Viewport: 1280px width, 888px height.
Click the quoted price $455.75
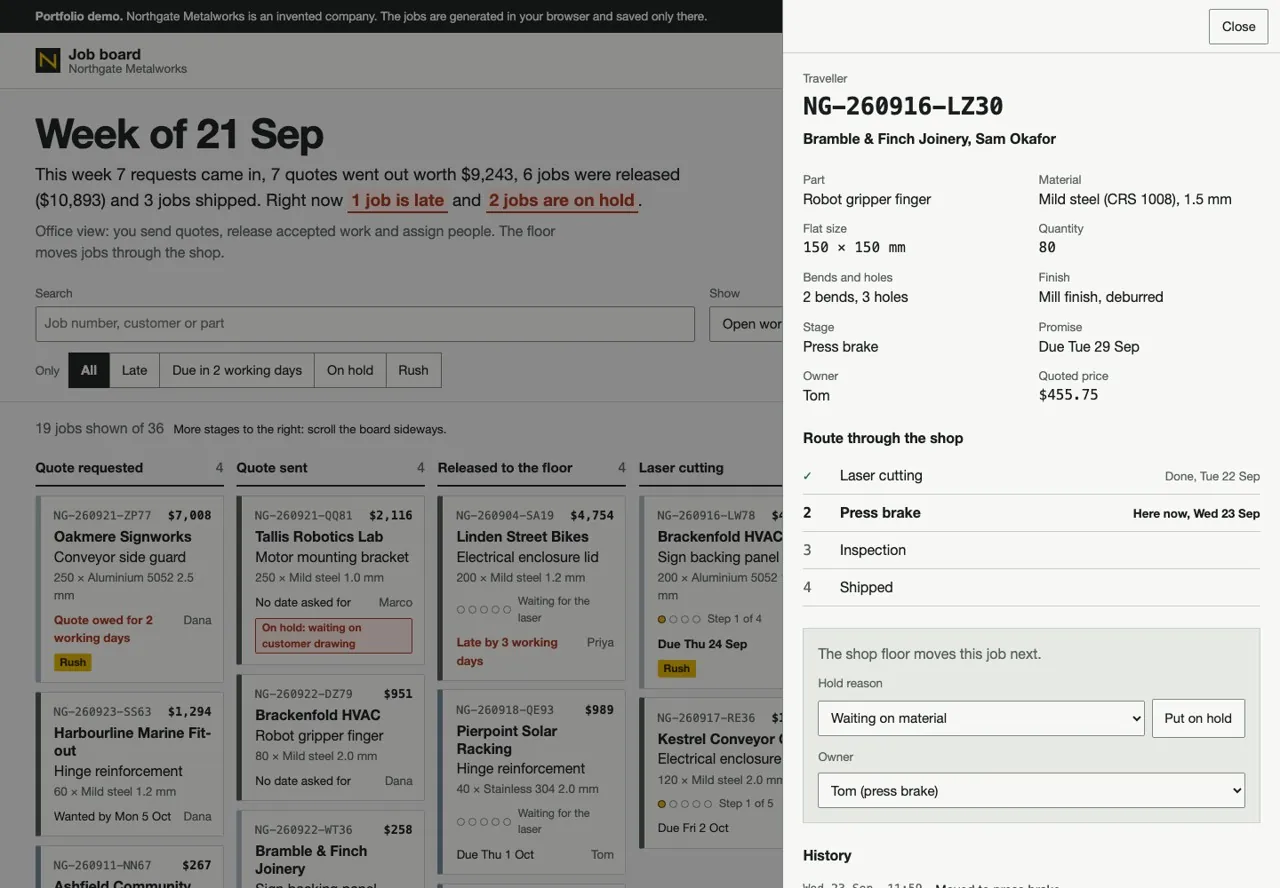1068,395
